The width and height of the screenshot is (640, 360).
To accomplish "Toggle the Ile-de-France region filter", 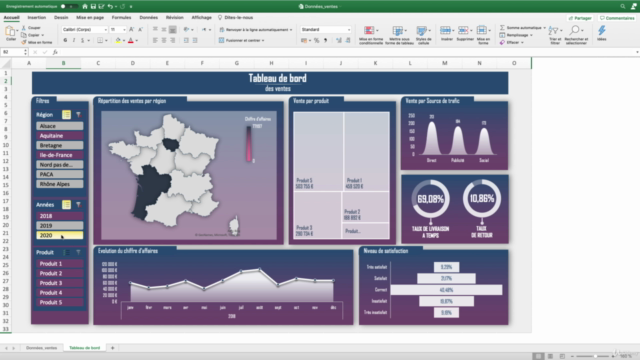I will [x=60, y=155].
